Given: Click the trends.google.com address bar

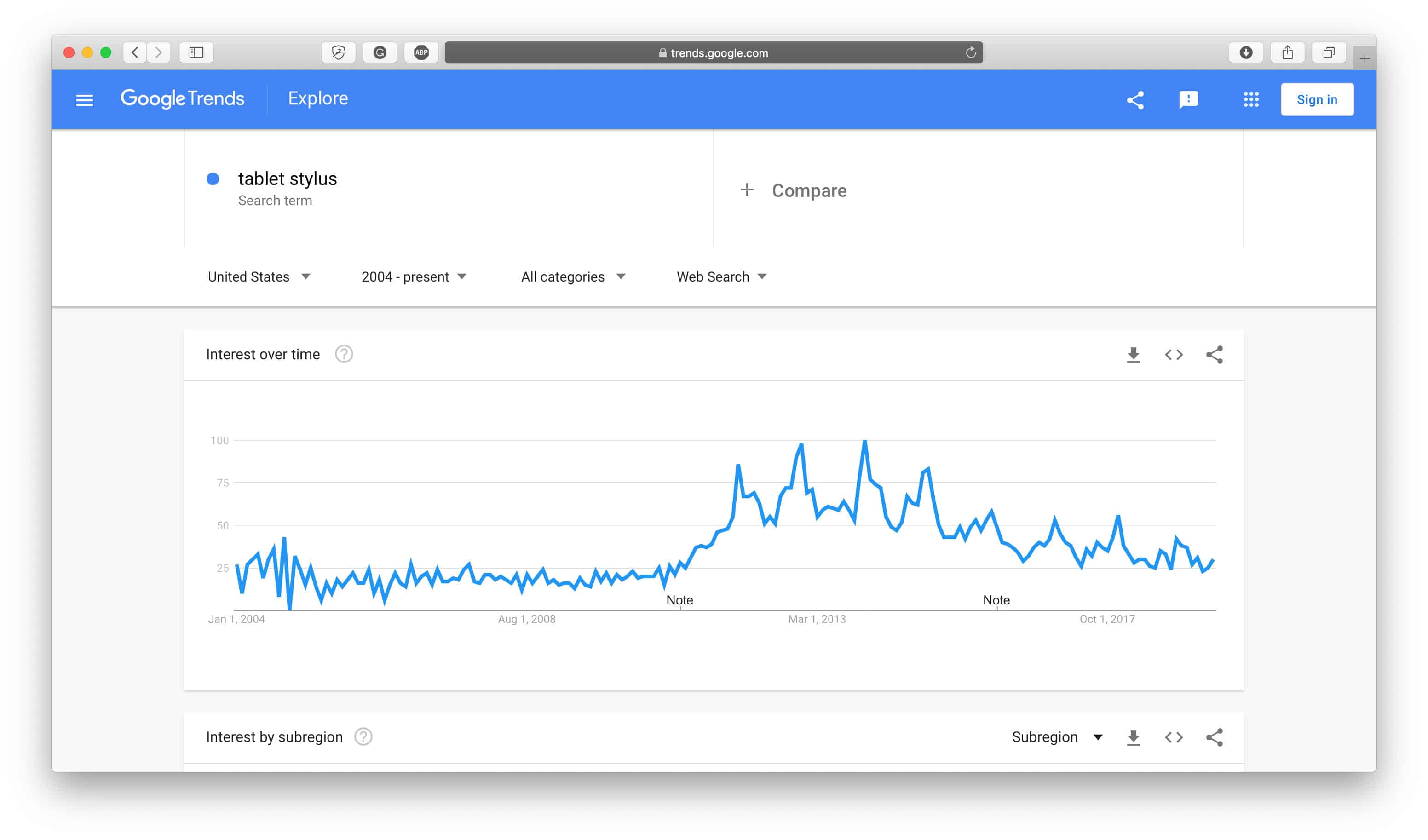Looking at the screenshot, I should (x=714, y=53).
